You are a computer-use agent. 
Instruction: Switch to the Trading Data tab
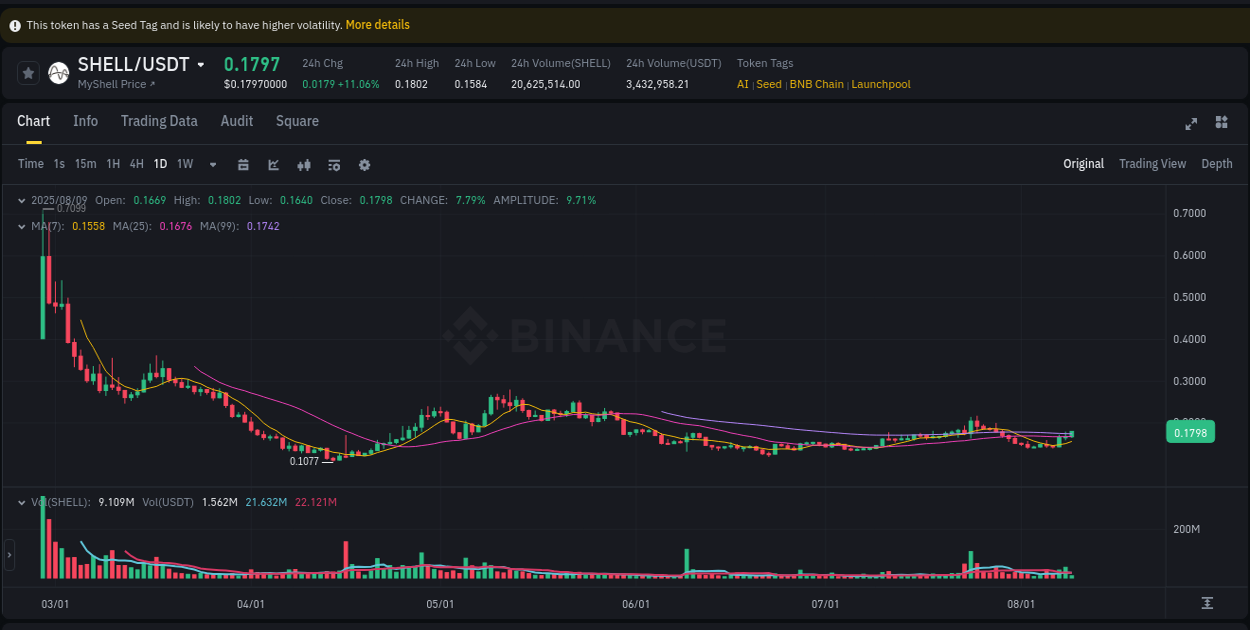point(159,121)
